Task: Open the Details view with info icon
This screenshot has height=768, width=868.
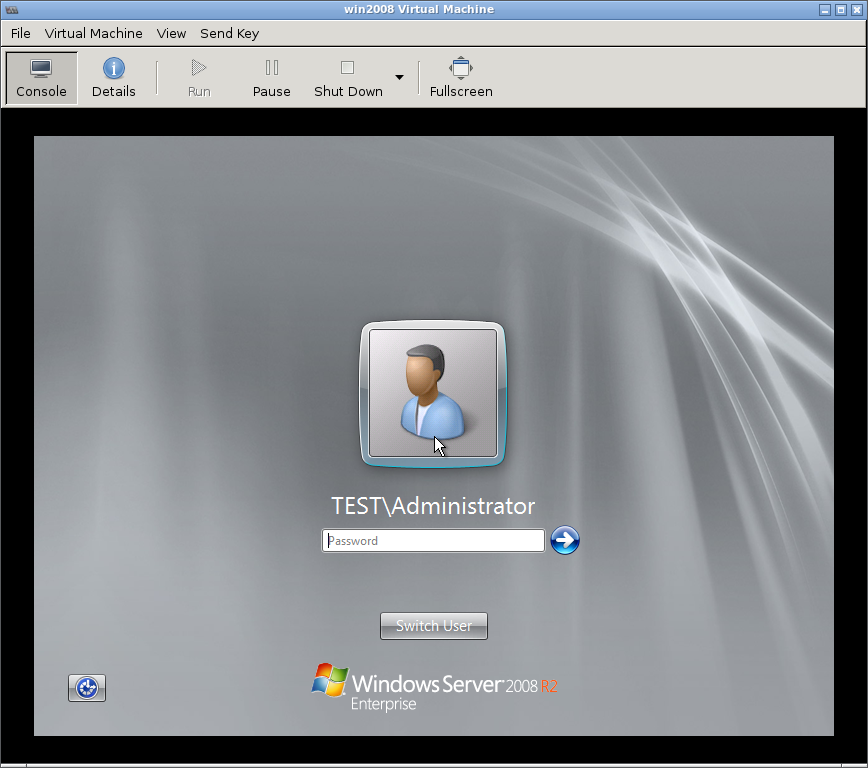Action: [x=113, y=78]
